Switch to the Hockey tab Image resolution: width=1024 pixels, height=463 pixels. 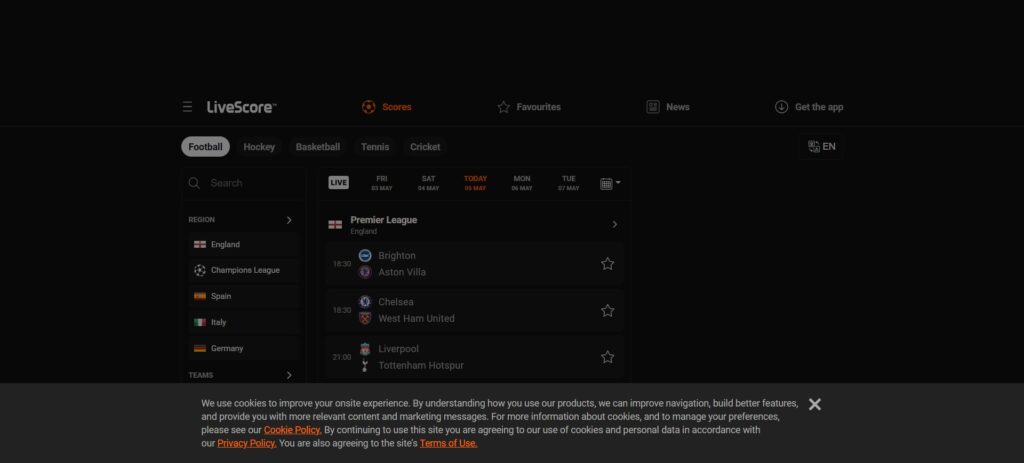[x=259, y=147]
